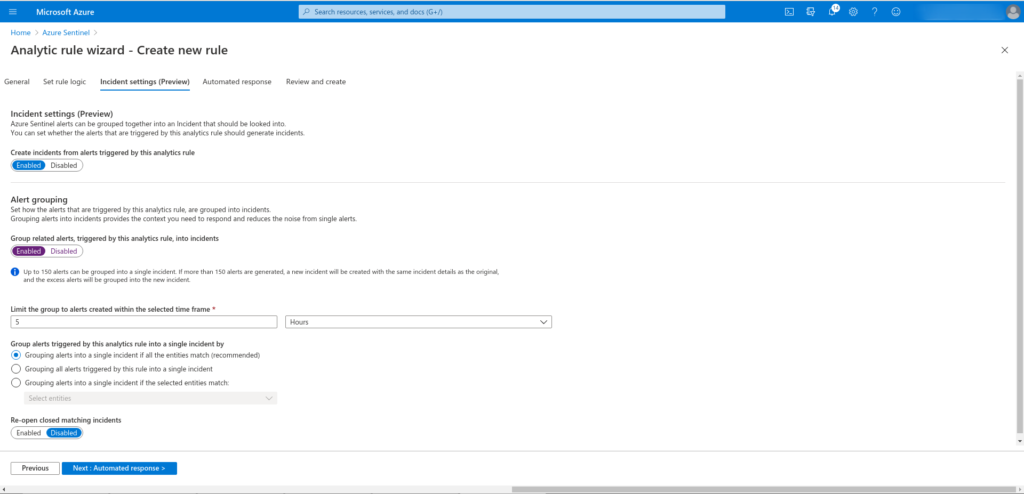The image size is (1024, 494).
Task: Open the Select entities dropdown
Action: coord(151,398)
